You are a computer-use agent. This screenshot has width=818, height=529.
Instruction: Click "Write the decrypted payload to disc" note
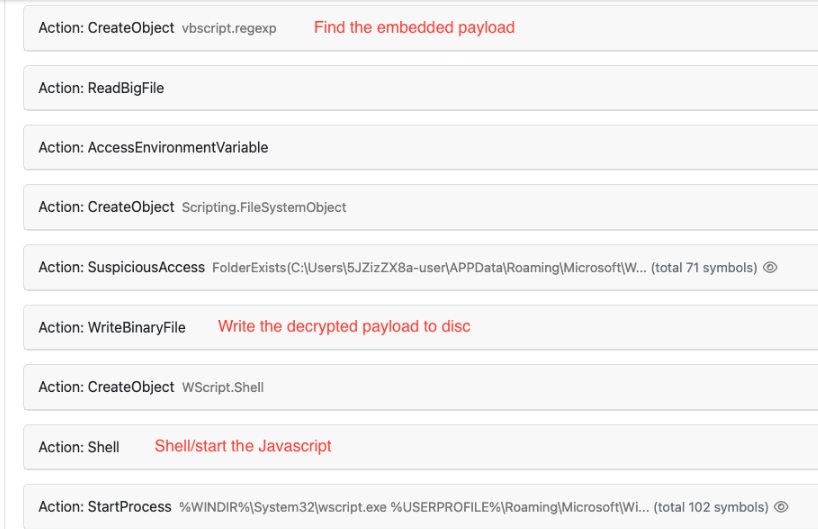(x=344, y=327)
